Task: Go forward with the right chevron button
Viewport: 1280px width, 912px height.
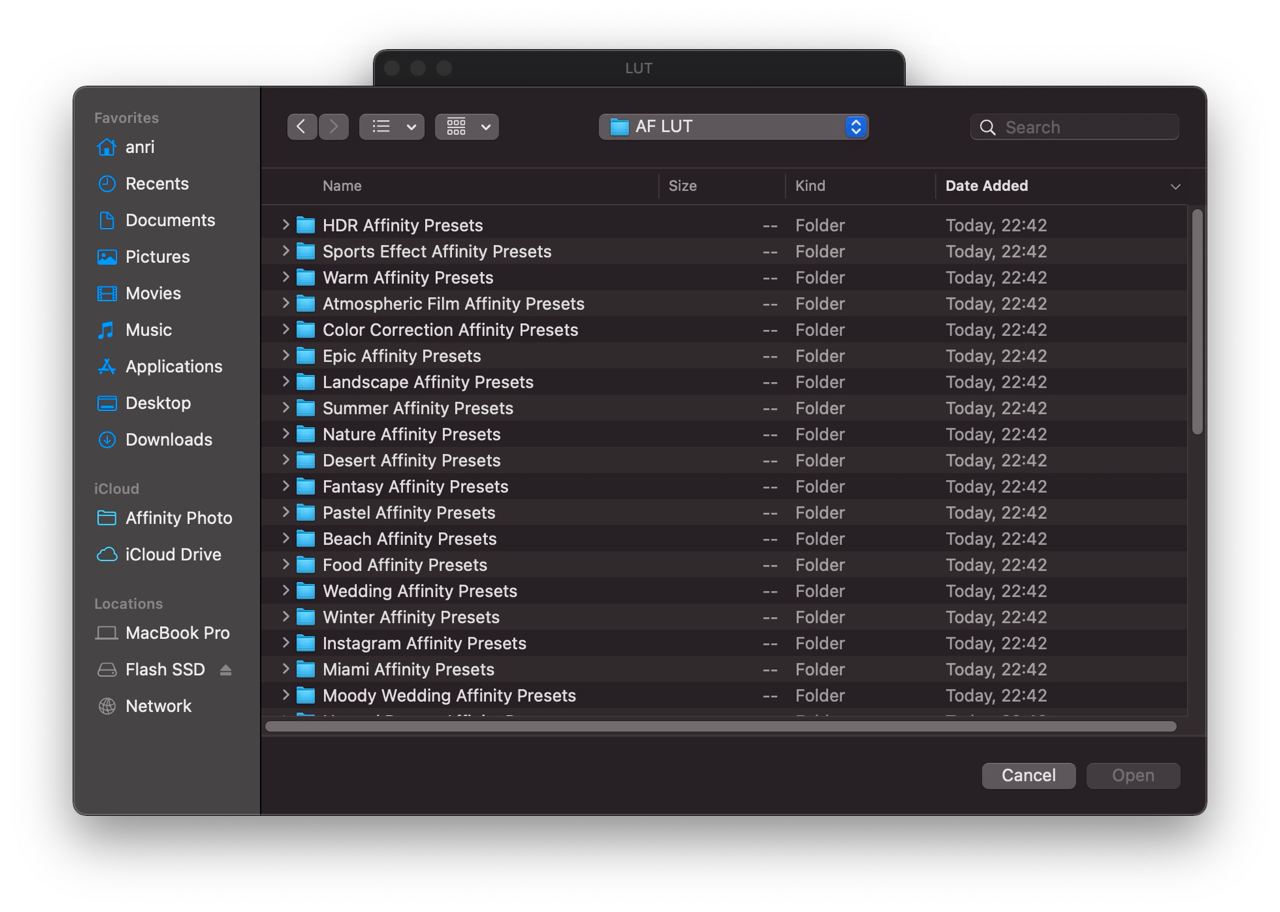Action: [334, 127]
